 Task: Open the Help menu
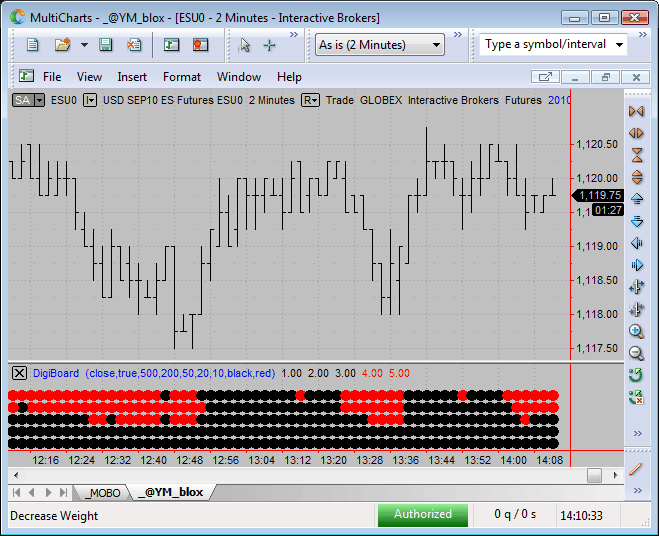289,77
